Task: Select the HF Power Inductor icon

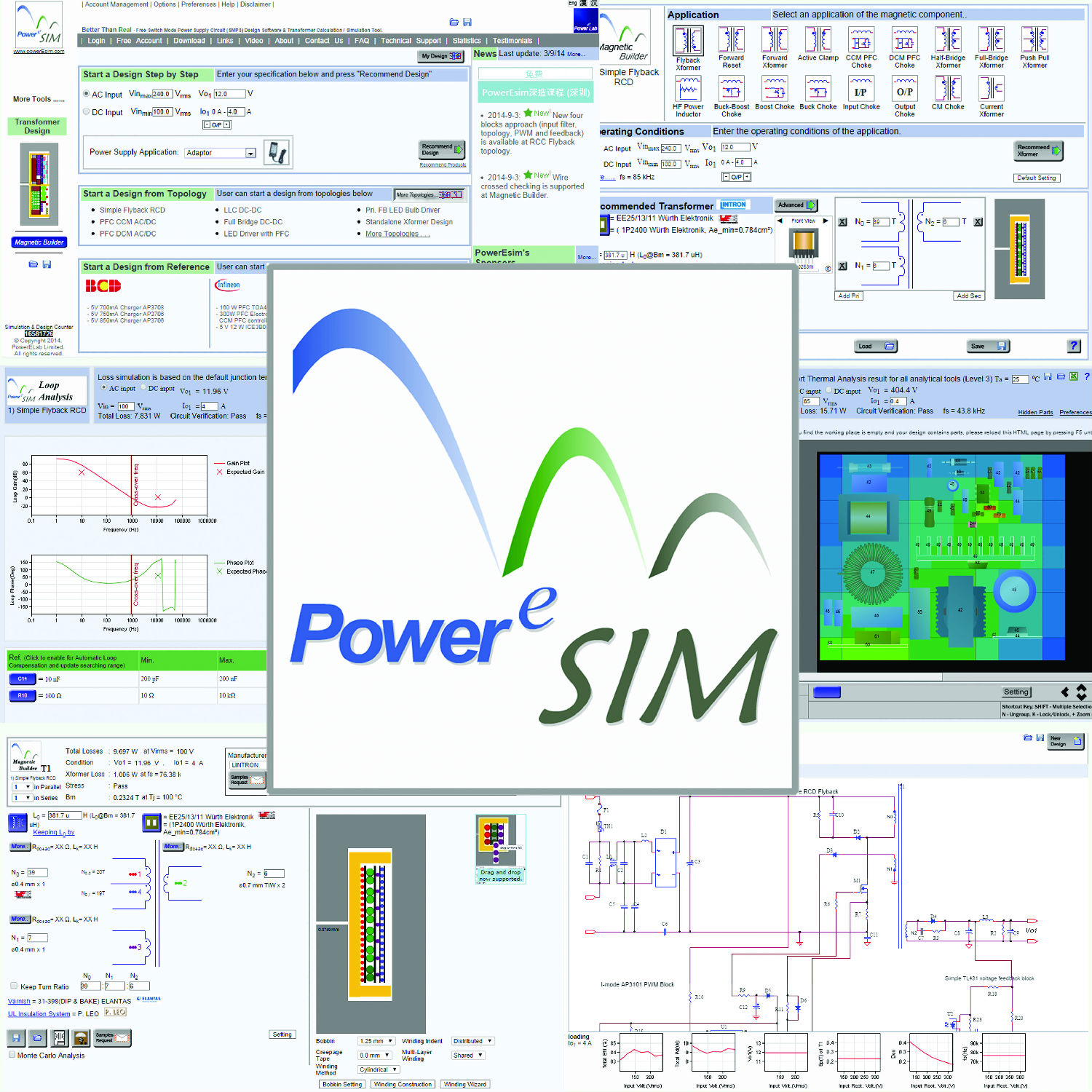Action: 688,90
